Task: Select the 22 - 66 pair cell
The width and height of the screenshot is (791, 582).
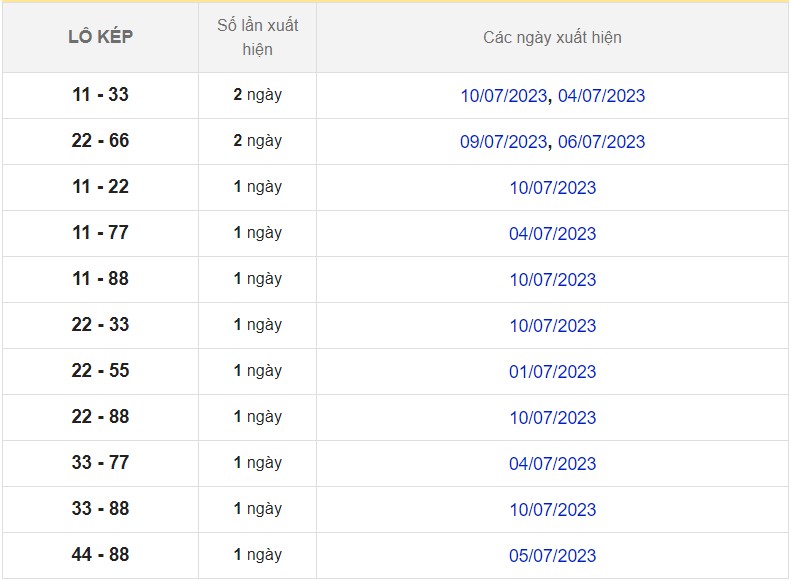Action: (100, 141)
